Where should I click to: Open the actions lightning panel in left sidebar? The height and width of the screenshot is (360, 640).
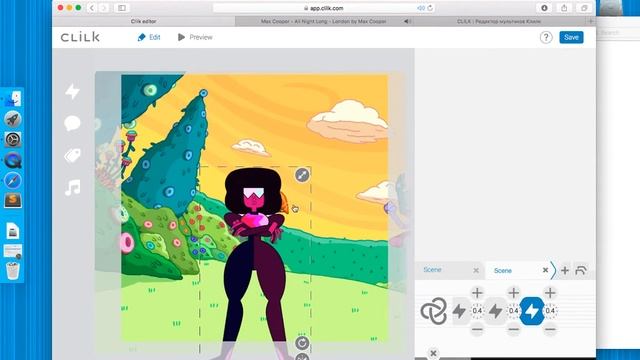pyautogui.click(x=73, y=91)
